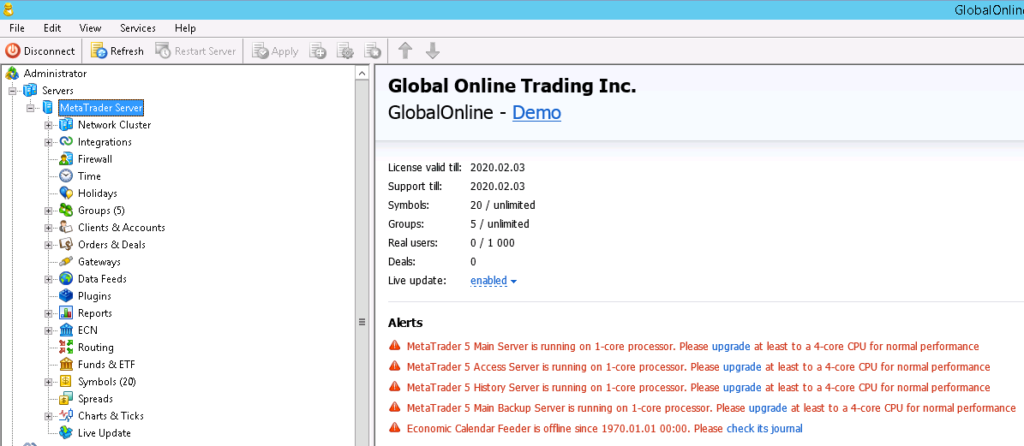Select MetaTrader Server tree item
The image size is (1024, 446).
click(x=101, y=108)
